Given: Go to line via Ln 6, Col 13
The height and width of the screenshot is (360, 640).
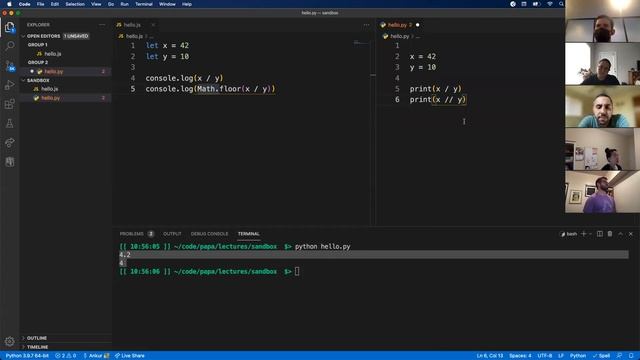Looking at the screenshot, I should pos(490,356).
